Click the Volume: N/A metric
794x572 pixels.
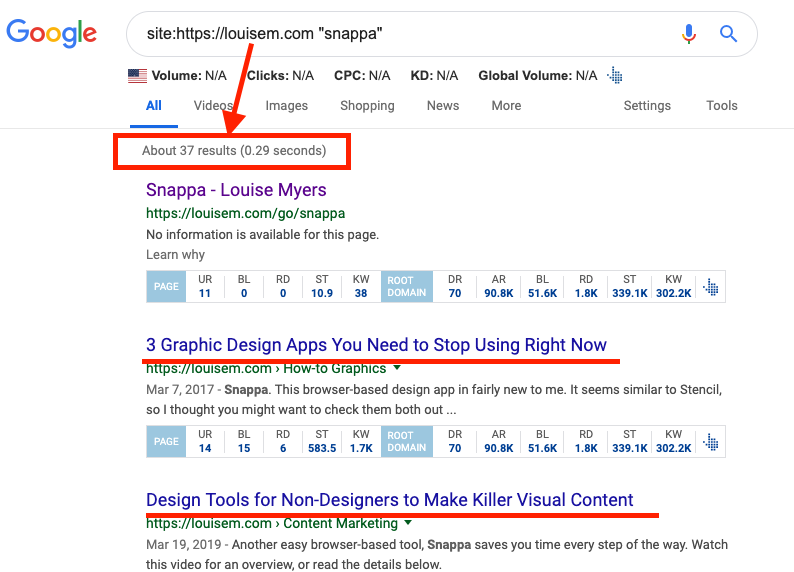(189, 75)
